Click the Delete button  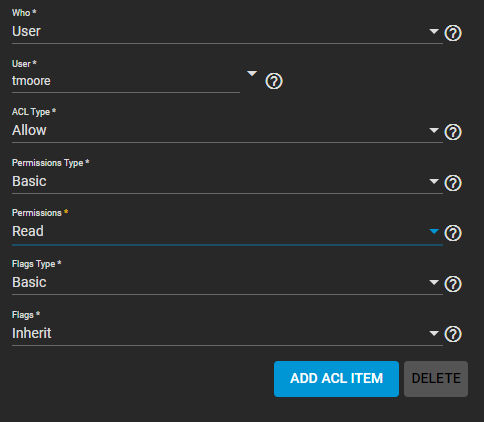[436, 379]
